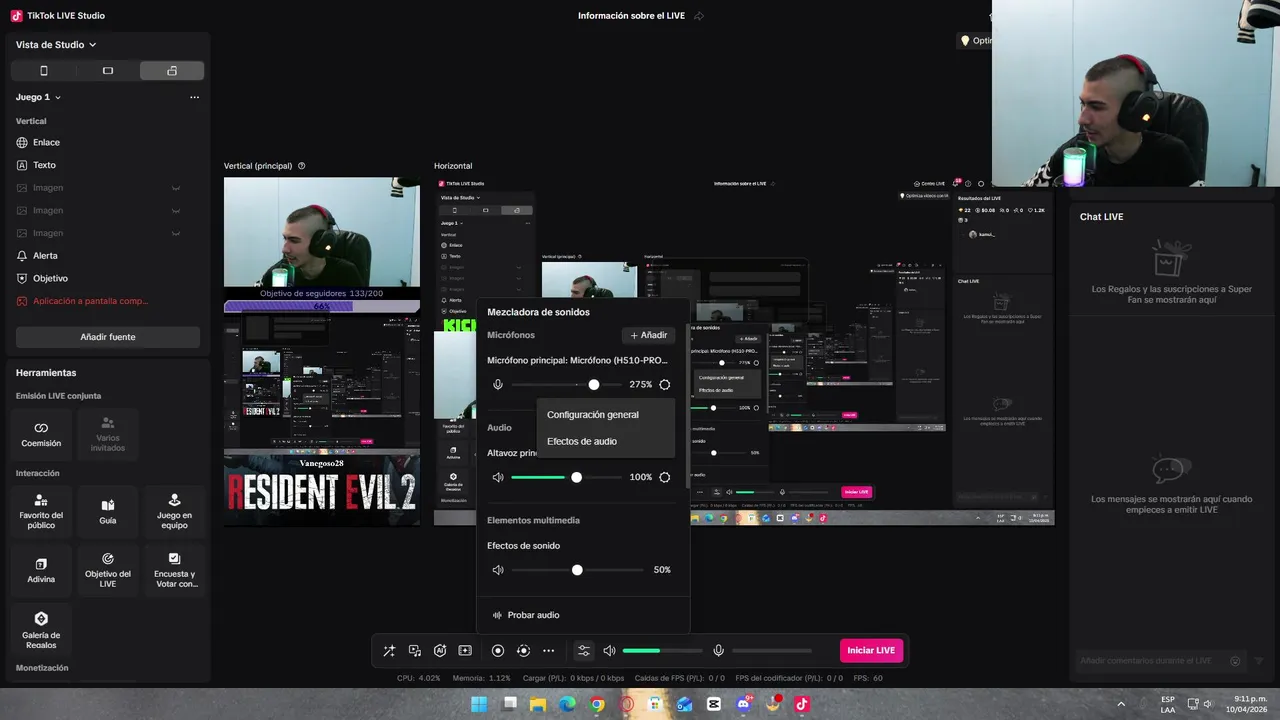Image resolution: width=1280 pixels, height=720 pixels.
Task: Click + Añadir in Micrófonos section
Action: point(648,336)
